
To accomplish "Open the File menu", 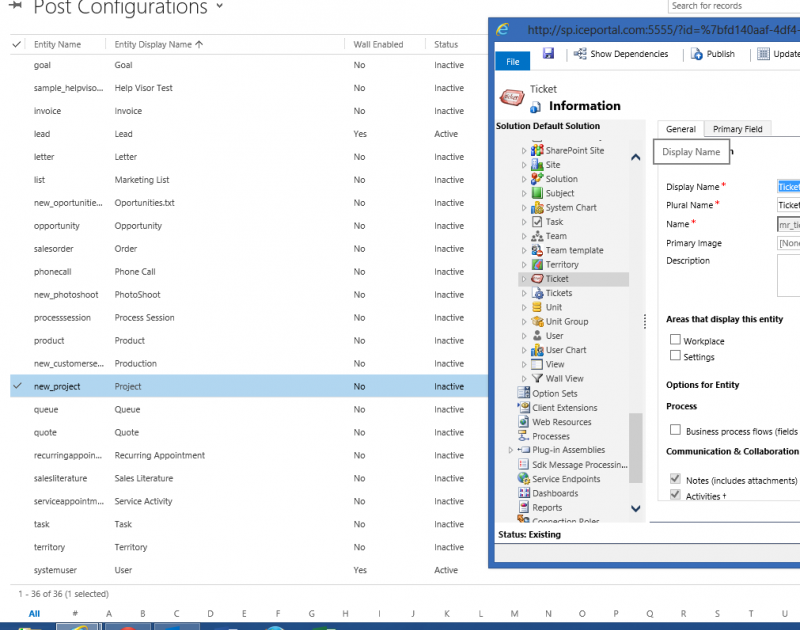I will [512, 61].
